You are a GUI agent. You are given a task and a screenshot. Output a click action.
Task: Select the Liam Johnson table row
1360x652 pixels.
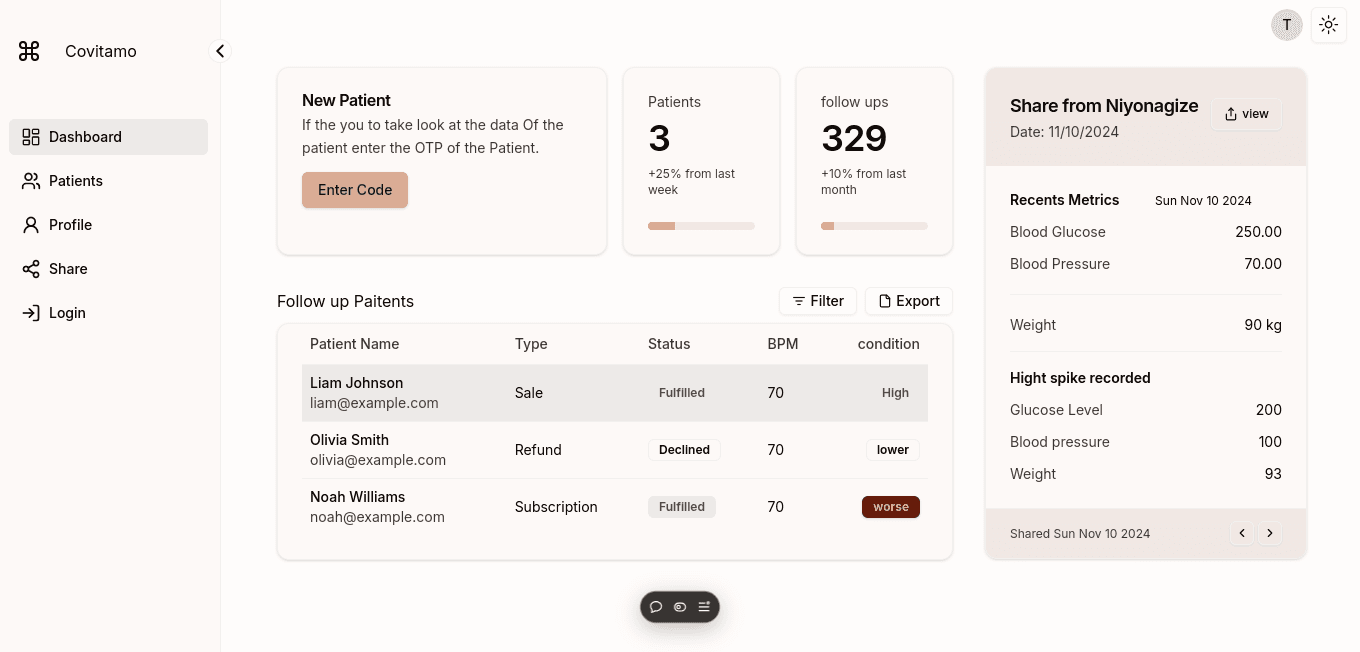[x=615, y=393]
